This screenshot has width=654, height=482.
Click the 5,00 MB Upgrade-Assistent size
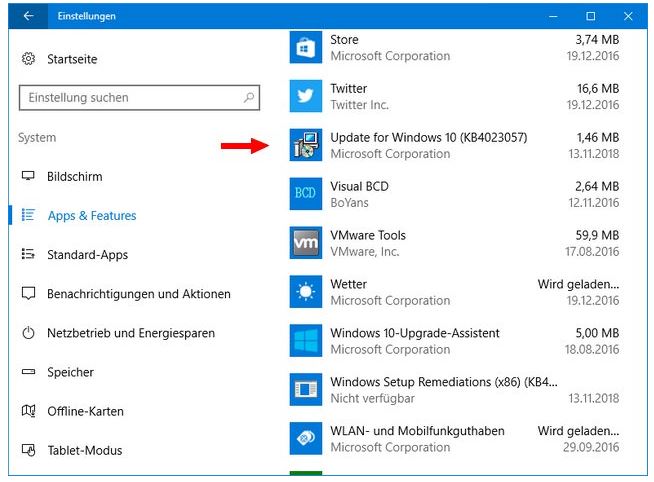click(x=597, y=333)
